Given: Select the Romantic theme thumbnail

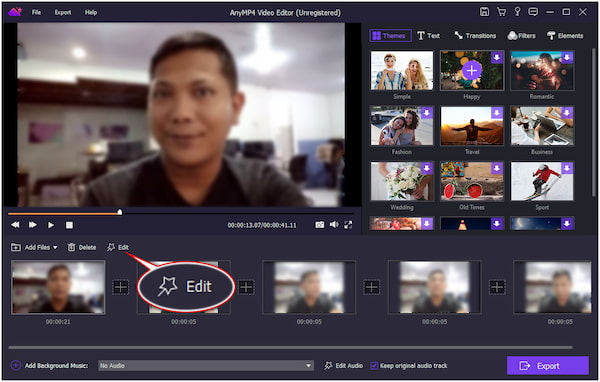Looking at the screenshot, I should tap(542, 71).
